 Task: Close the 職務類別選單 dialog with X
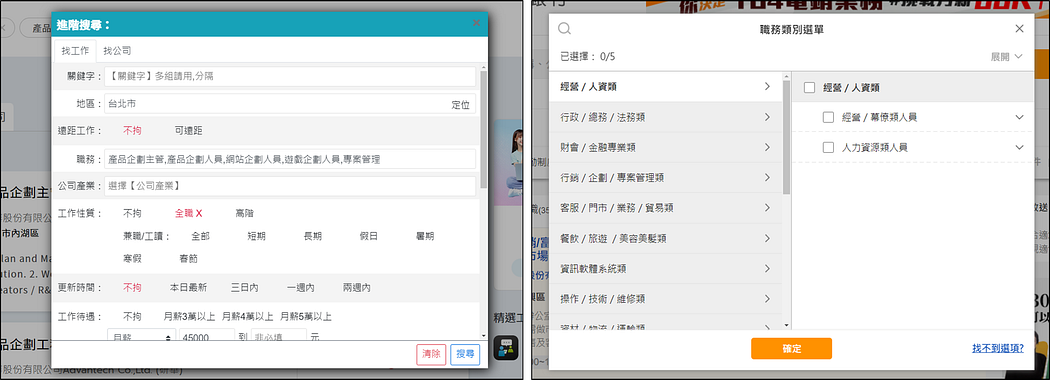(1019, 28)
